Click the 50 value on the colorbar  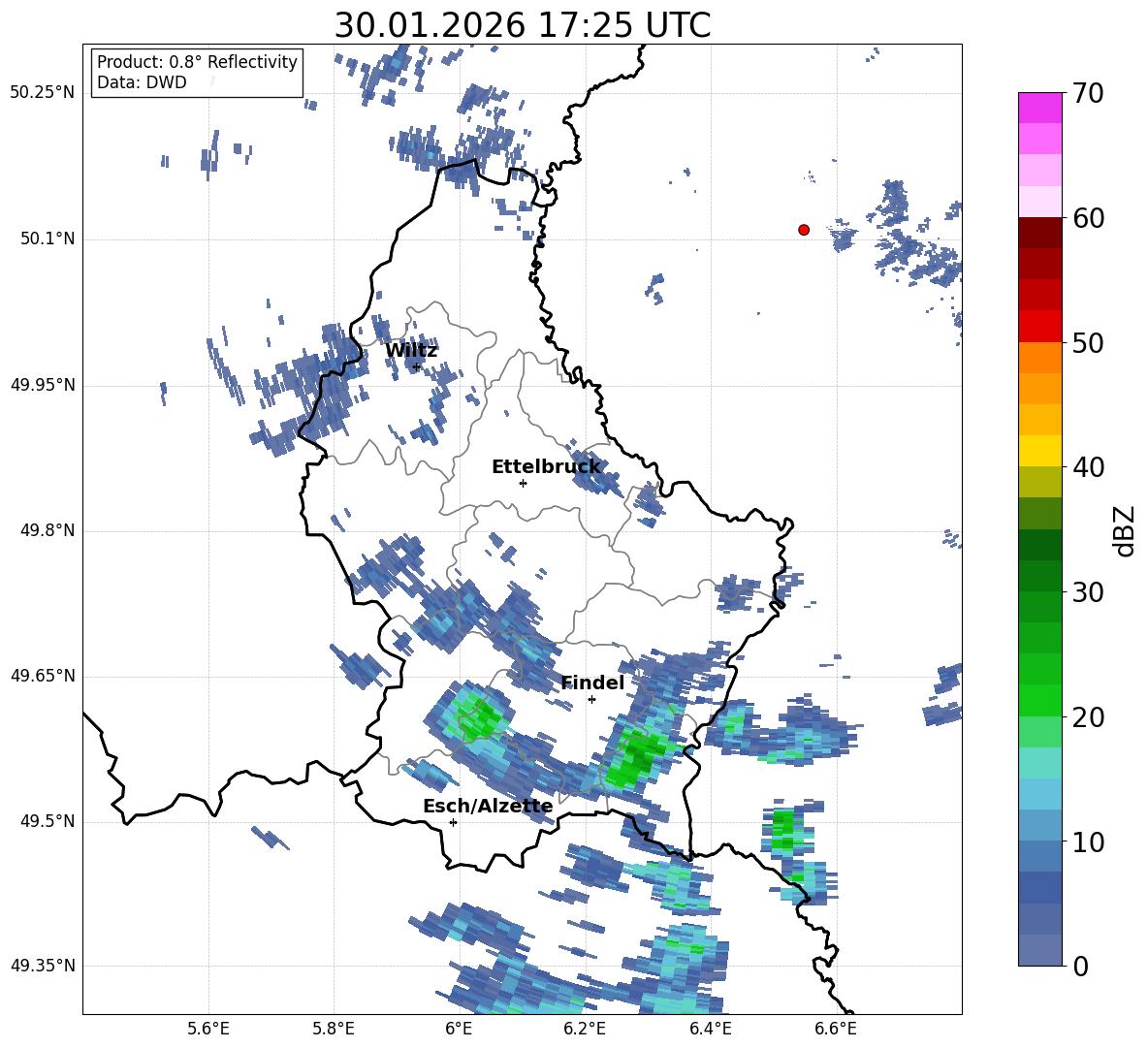[1088, 343]
